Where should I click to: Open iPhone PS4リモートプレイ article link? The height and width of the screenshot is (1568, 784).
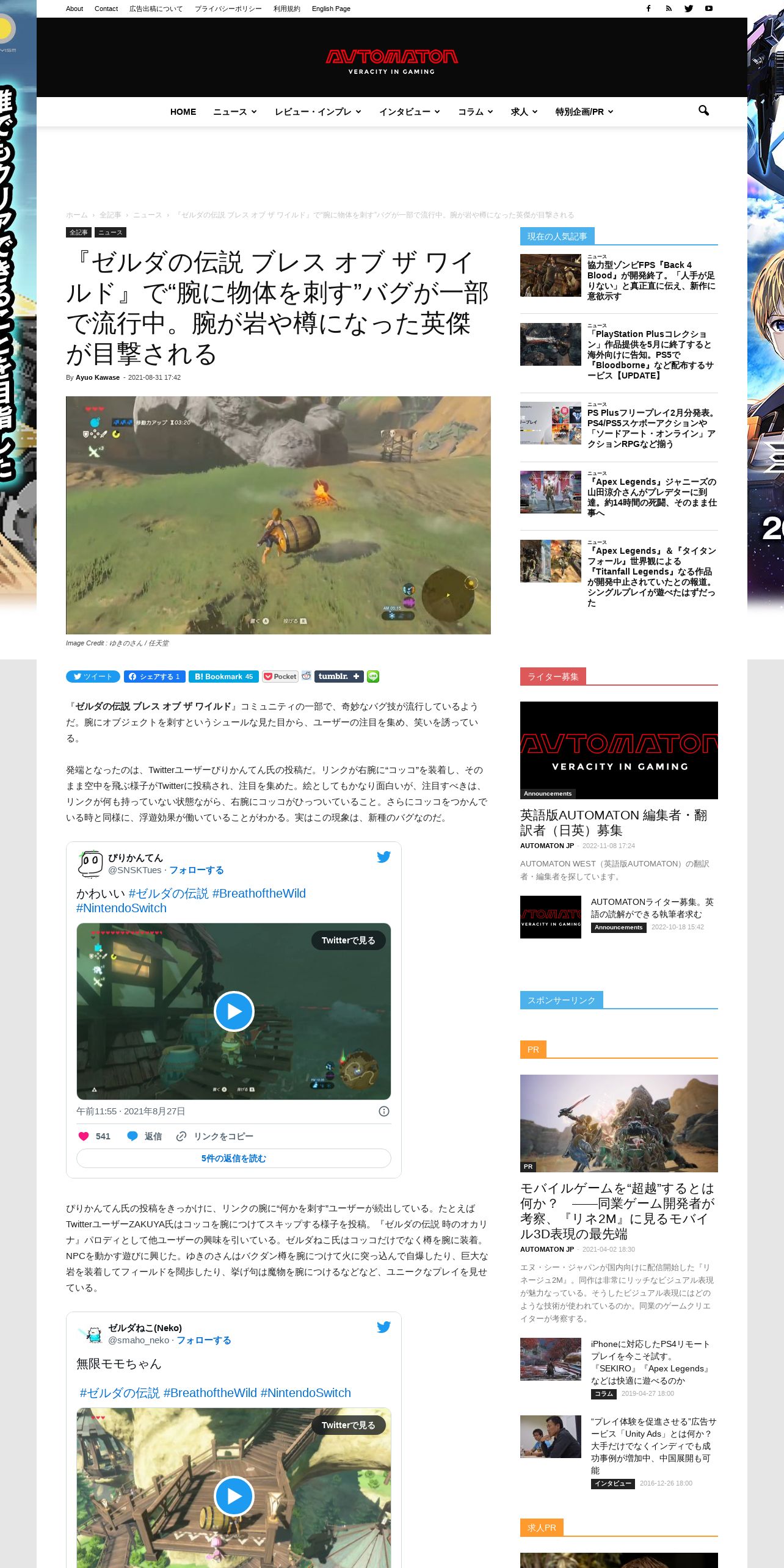pos(651,1362)
